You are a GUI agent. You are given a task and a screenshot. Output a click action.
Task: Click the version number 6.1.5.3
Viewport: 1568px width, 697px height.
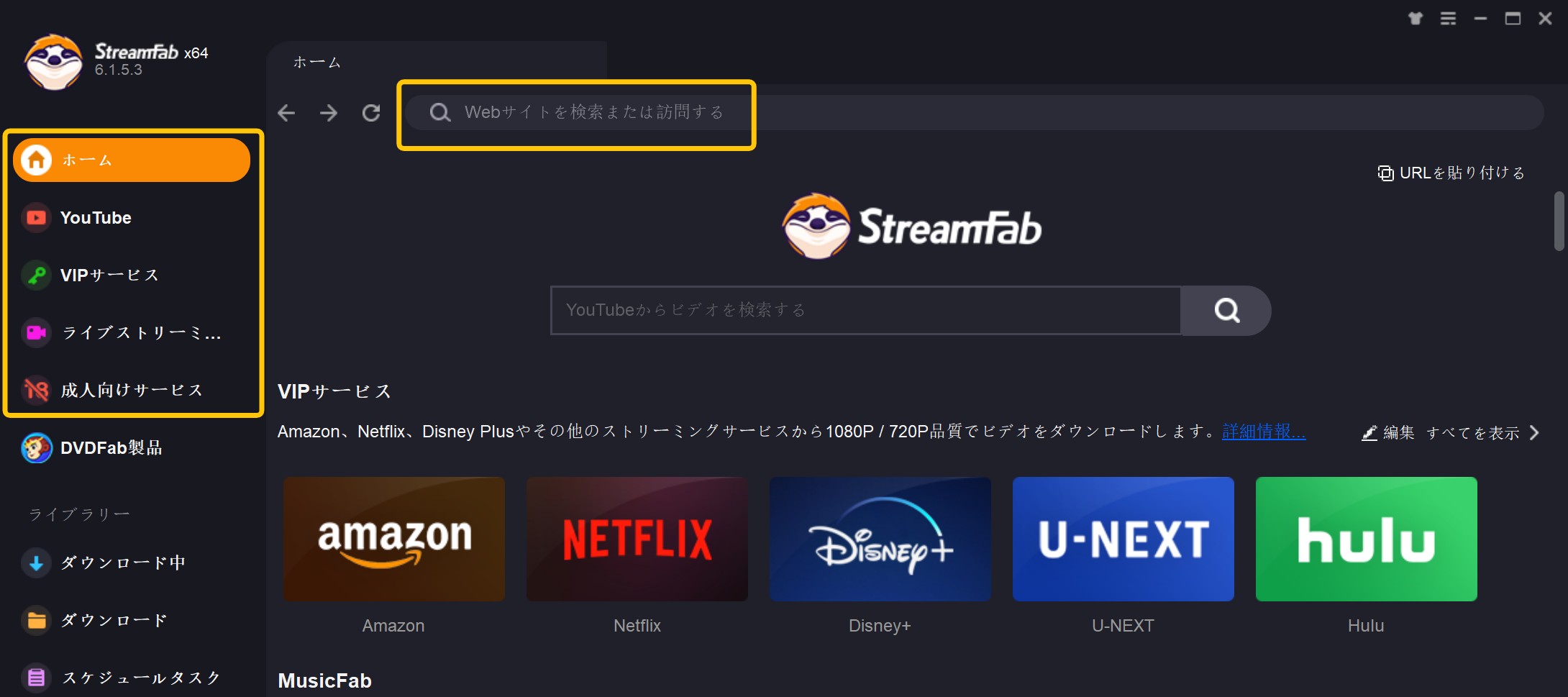coord(119,70)
